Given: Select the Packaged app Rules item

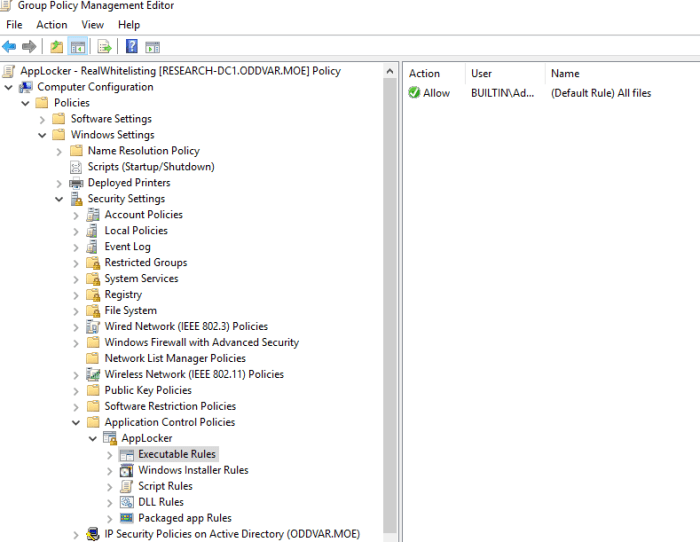Looking at the screenshot, I should coord(184,518).
